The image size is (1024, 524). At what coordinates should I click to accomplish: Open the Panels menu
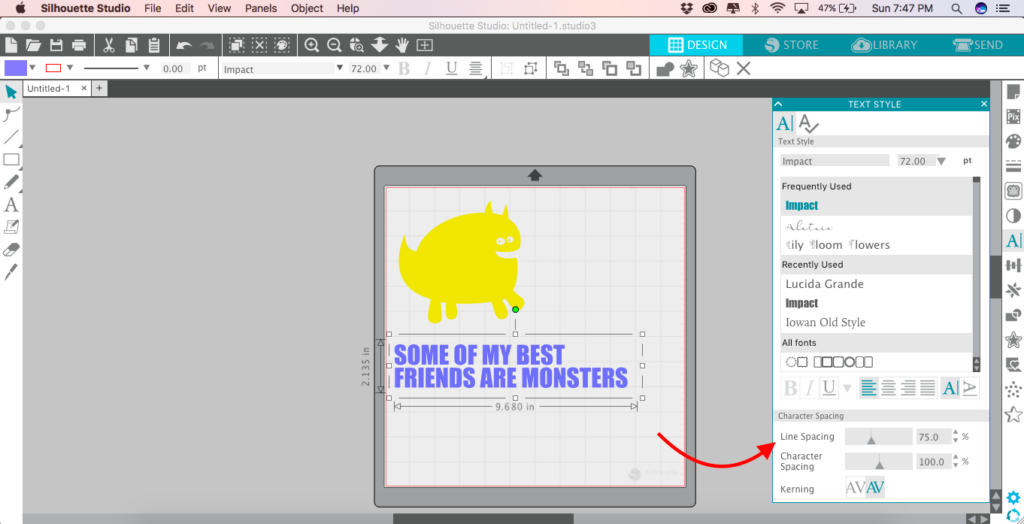tap(261, 8)
